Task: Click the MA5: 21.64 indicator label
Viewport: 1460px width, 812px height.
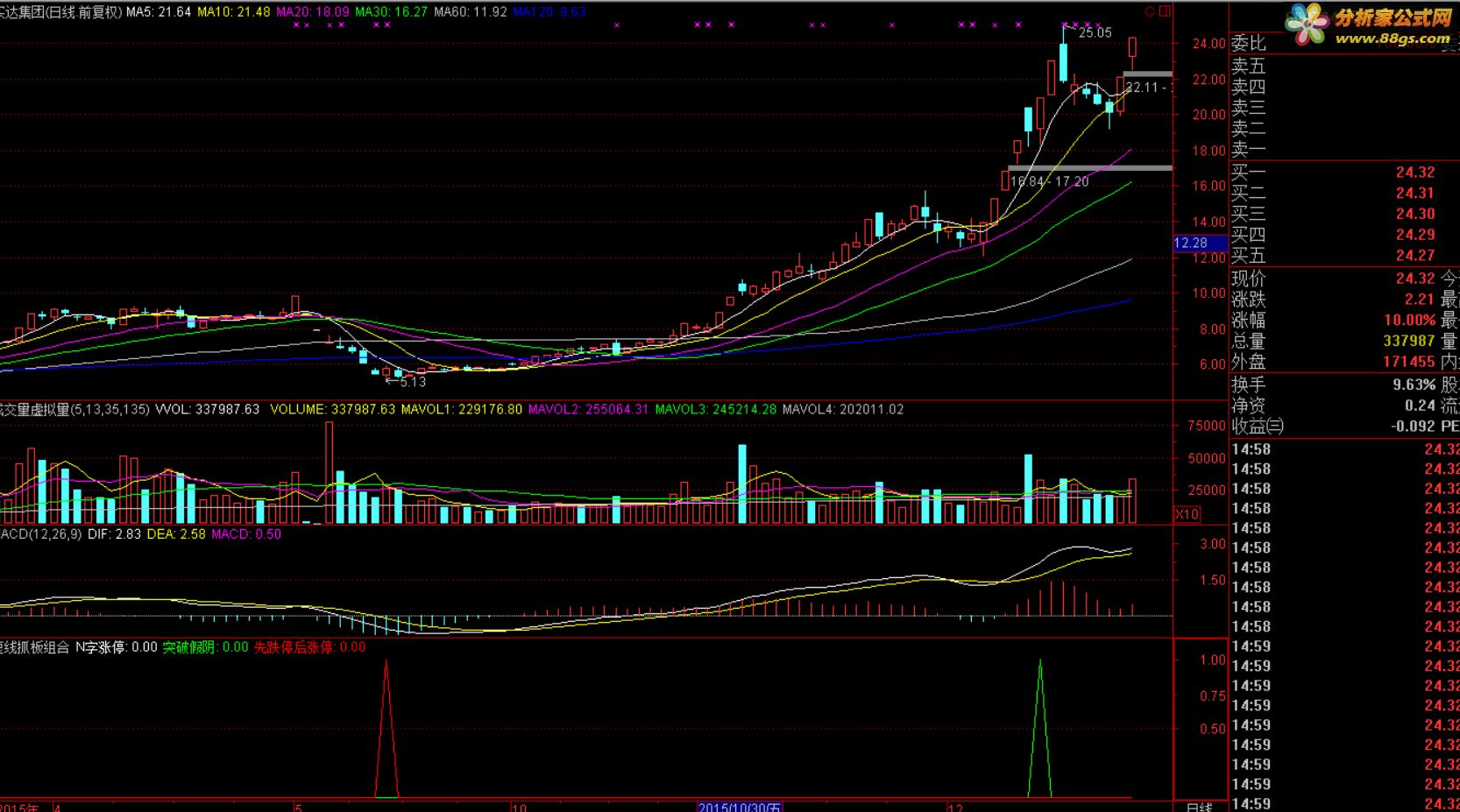Action: (x=159, y=11)
